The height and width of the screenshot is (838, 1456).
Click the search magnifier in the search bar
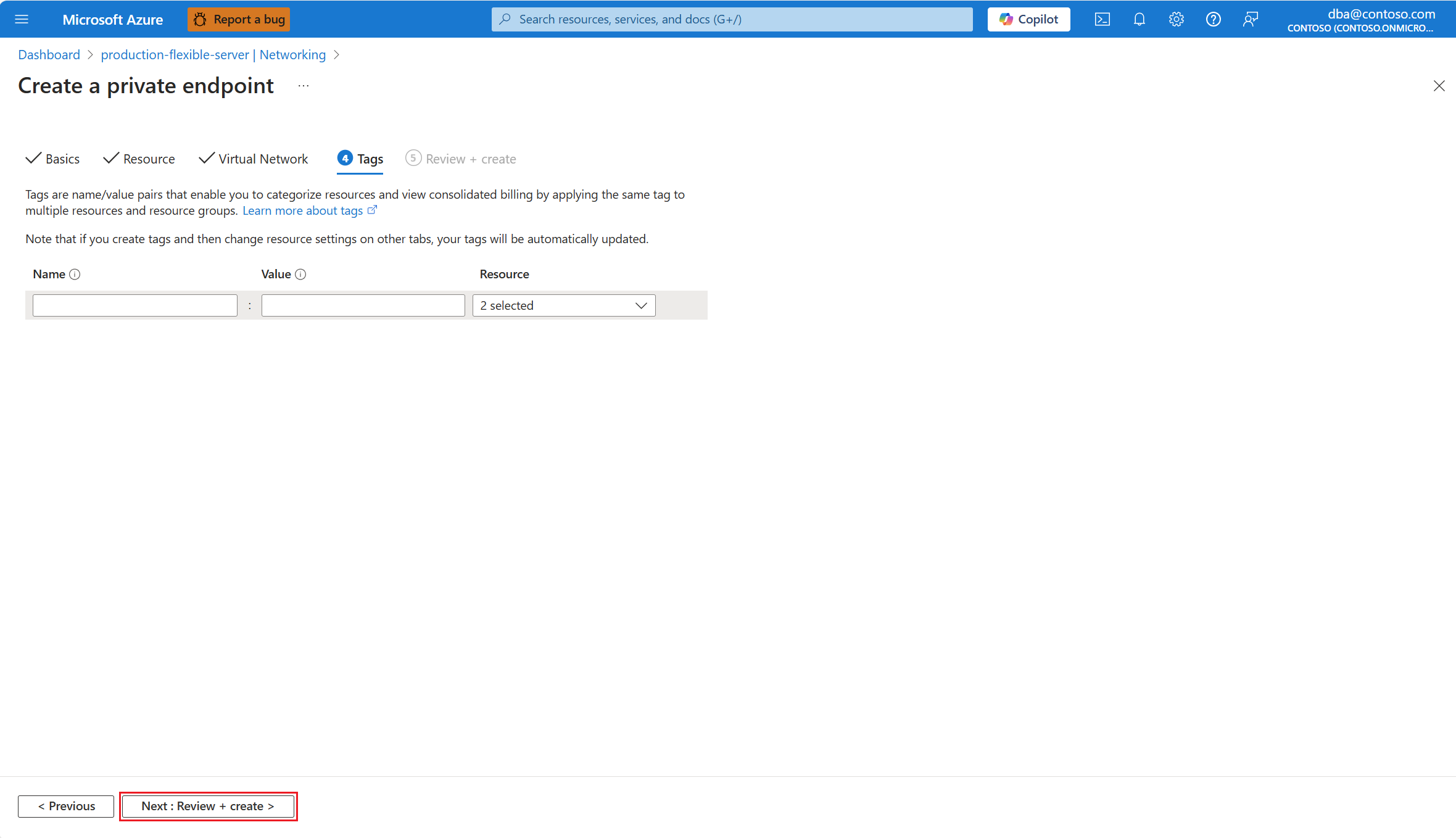[x=505, y=19]
